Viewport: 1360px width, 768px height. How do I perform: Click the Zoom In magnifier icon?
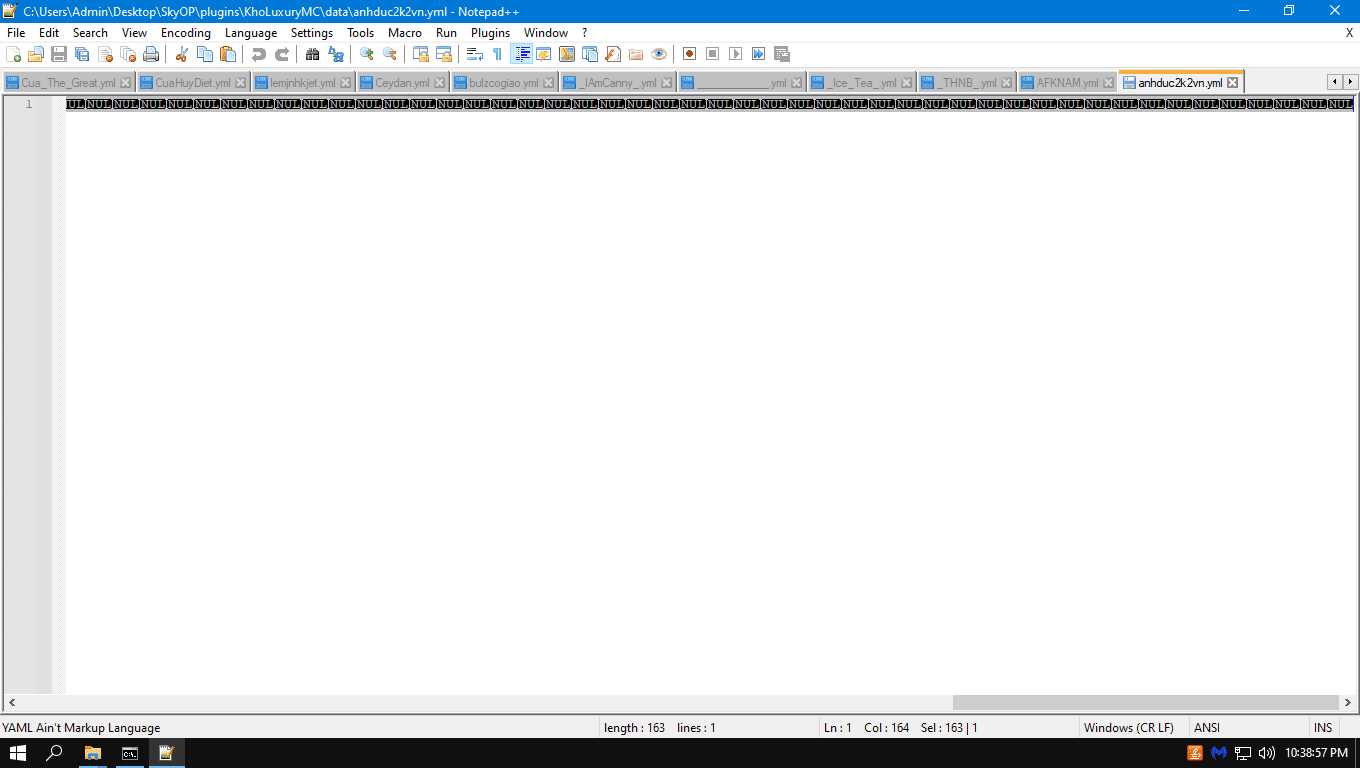tap(367, 54)
